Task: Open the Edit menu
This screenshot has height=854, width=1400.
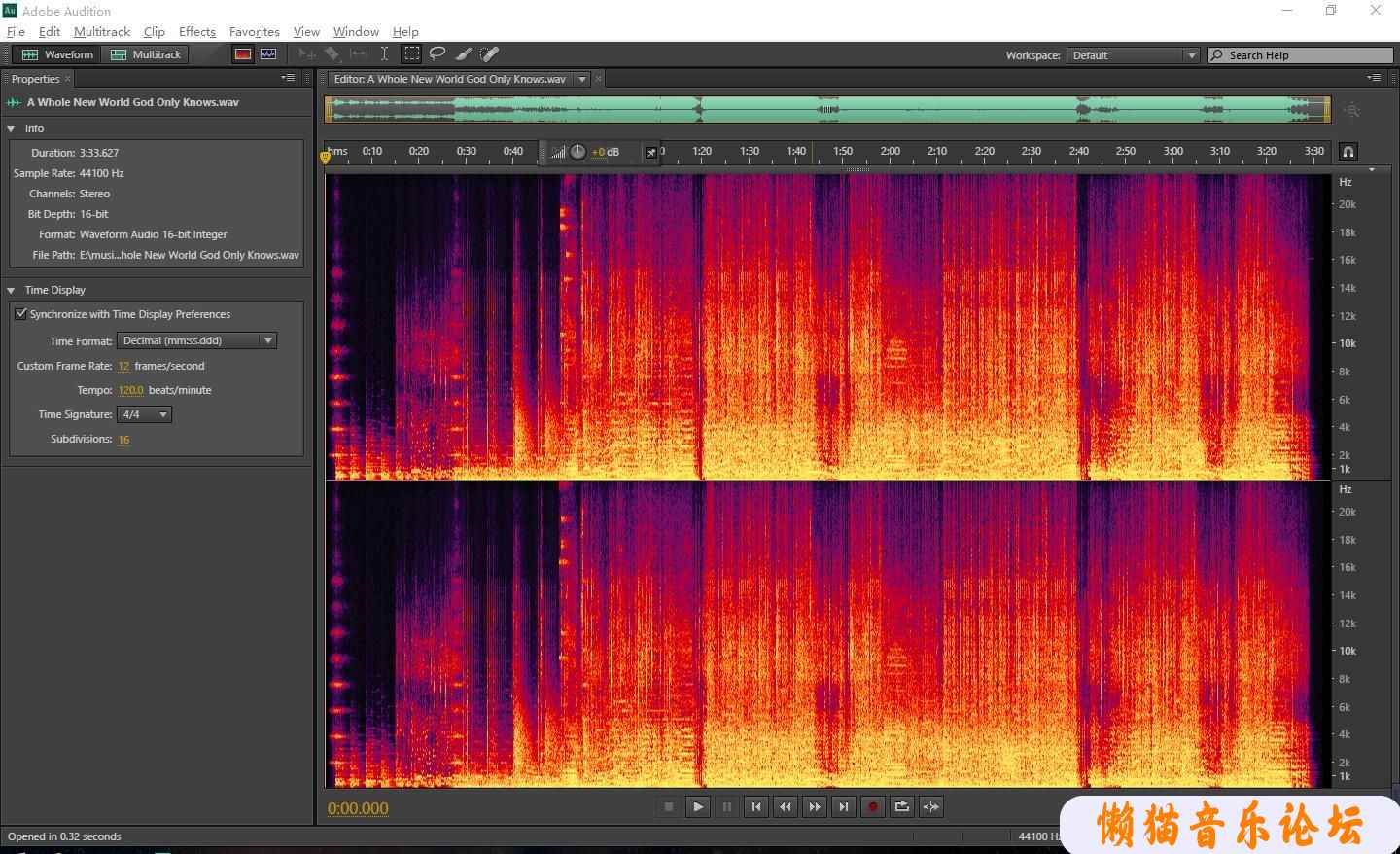Action: 50,31
